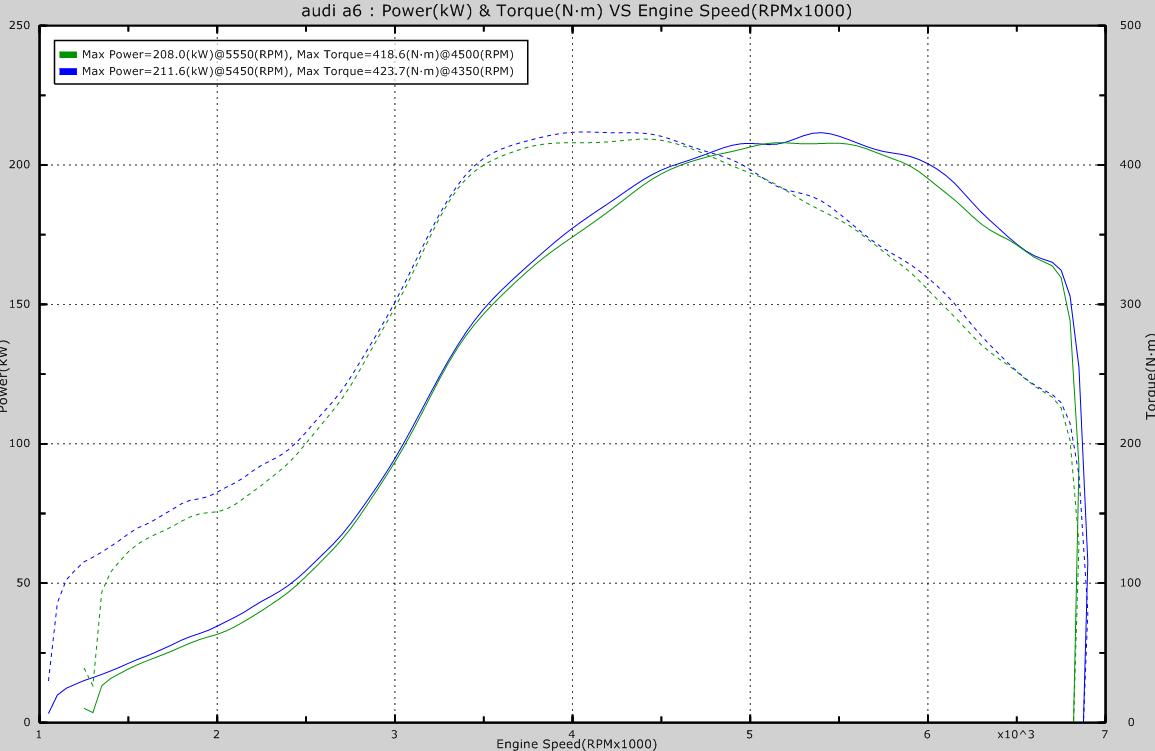Image resolution: width=1155 pixels, height=751 pixels.
Task: Click the 500 tick on torque axis
Action: pyautogui.click(x=1131, y=26)
